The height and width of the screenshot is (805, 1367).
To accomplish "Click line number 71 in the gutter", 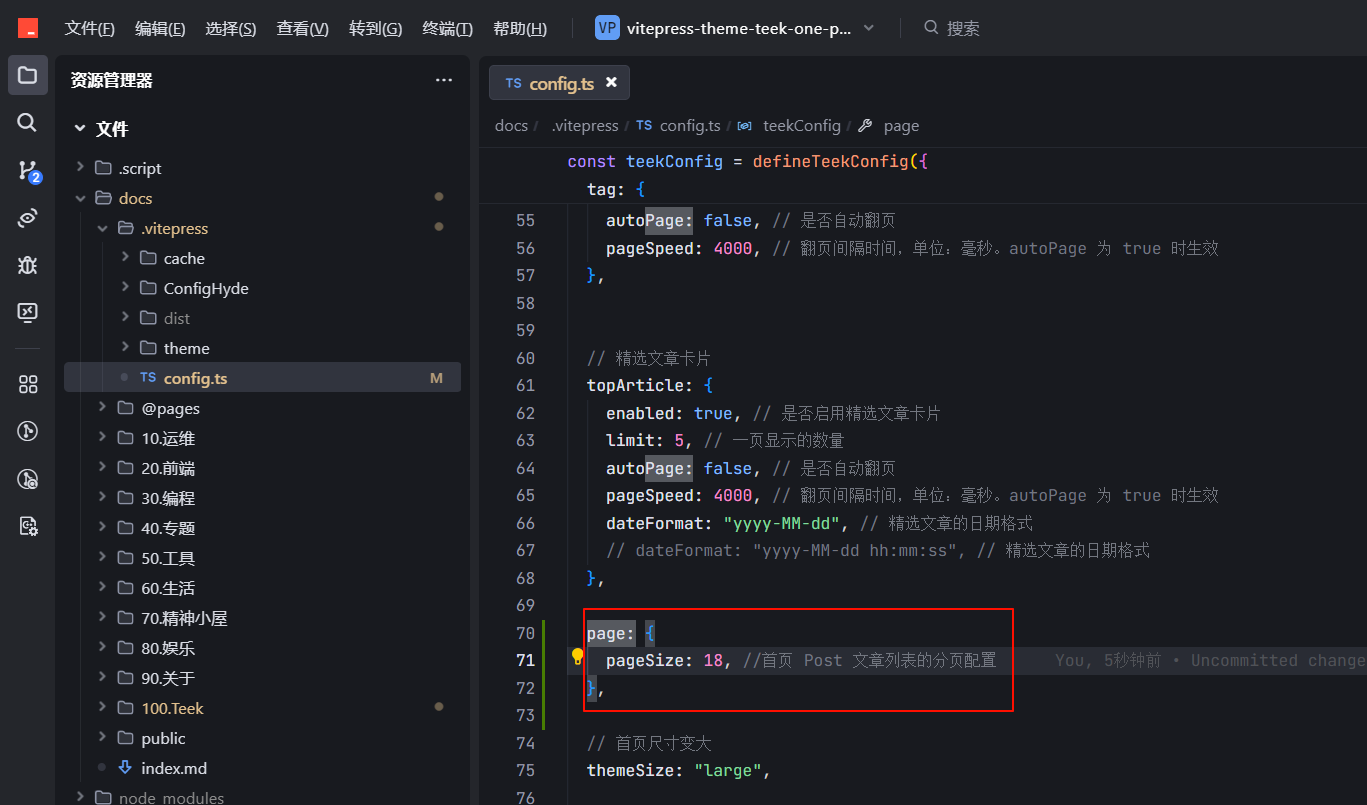I will point(525,660).
